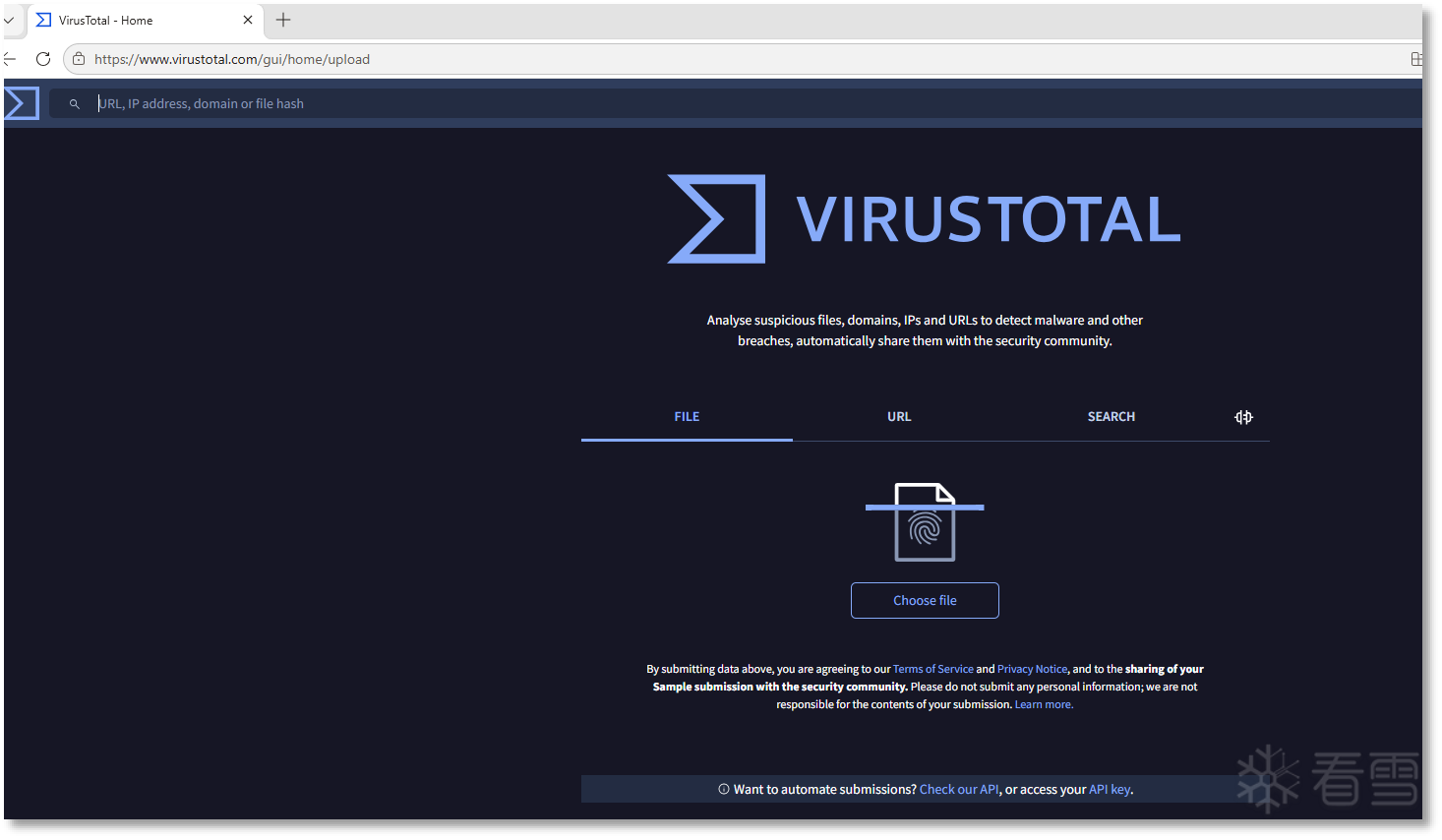Open the API key link
The width and height of the screenshot is (1442, 840).
pyautogui.click(x=1110, y=789)
